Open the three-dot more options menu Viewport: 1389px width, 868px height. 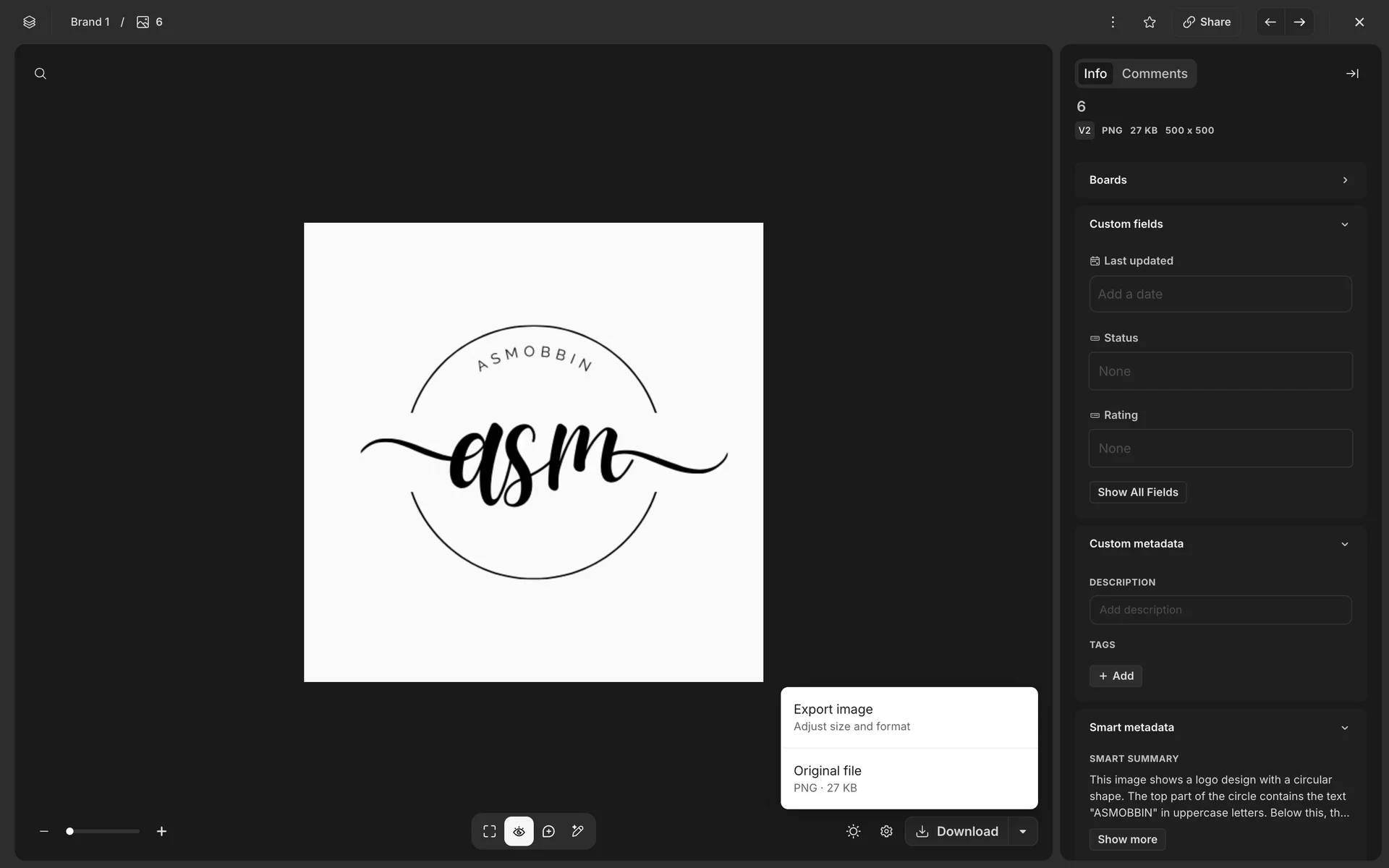click(1113, 22)
